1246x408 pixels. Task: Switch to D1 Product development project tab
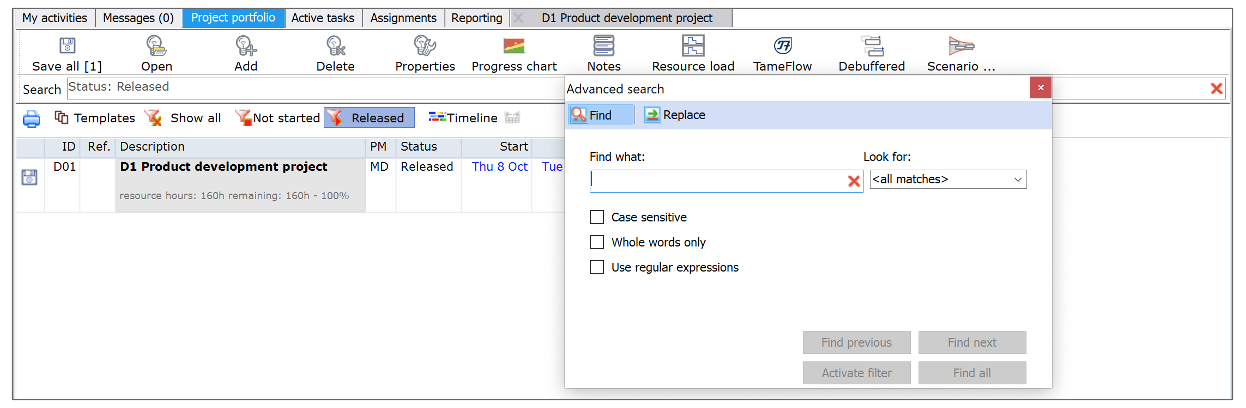click(627, 18)
